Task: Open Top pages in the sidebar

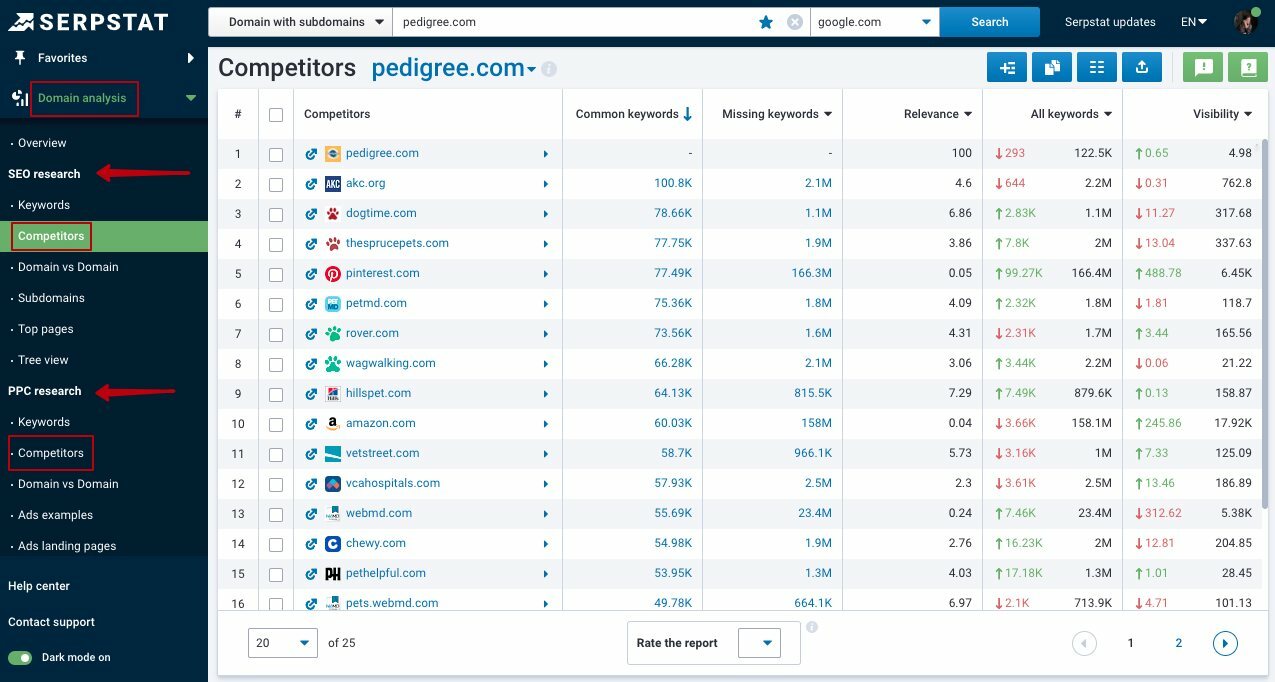Action: (46, 329)
